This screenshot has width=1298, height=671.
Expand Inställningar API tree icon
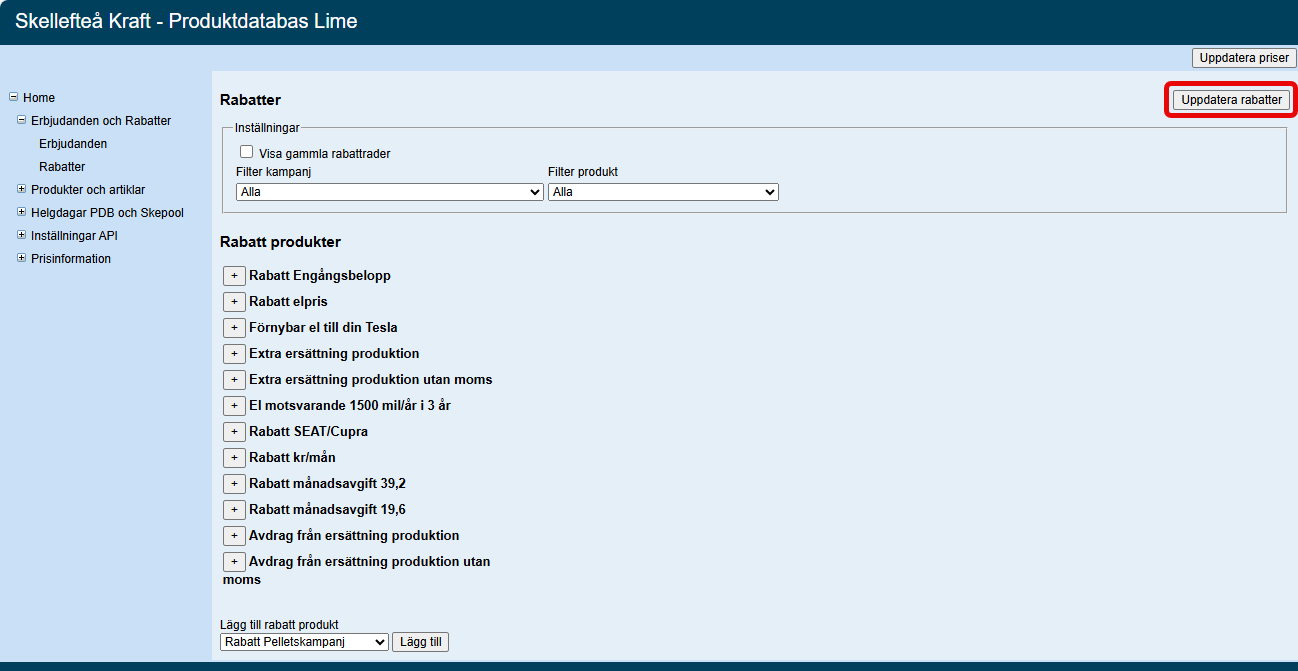(x=22, y=235)
